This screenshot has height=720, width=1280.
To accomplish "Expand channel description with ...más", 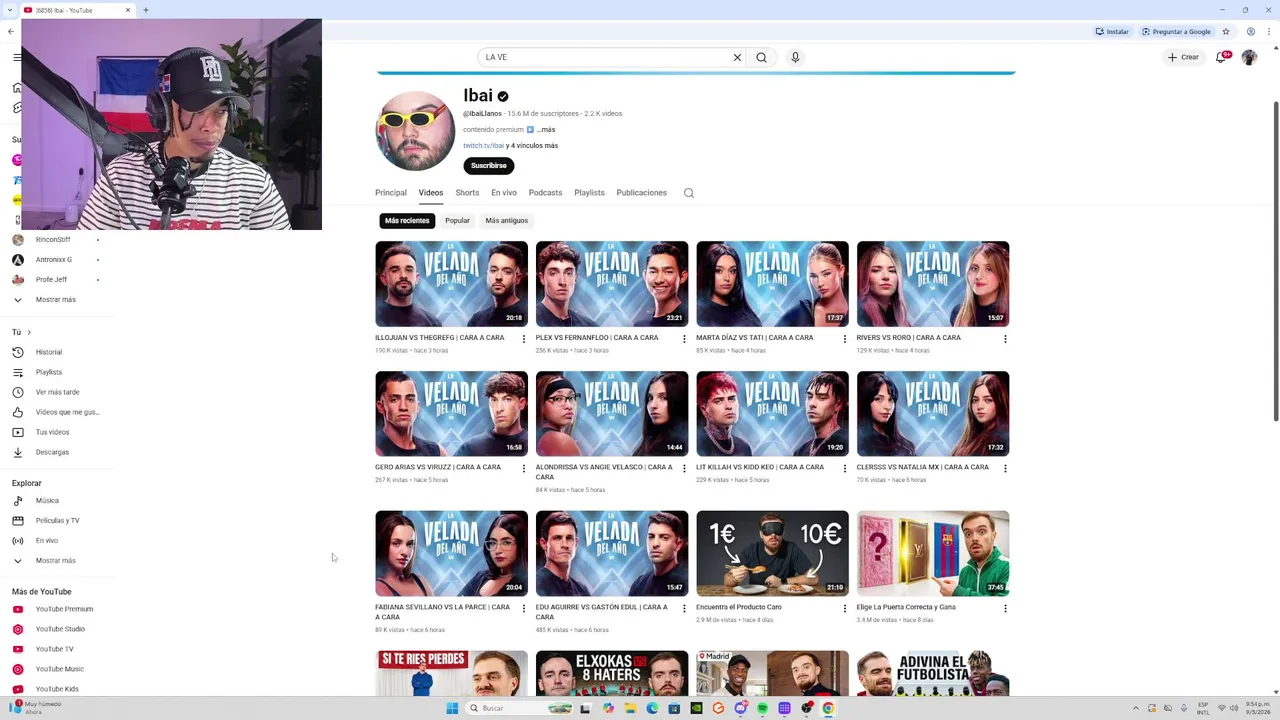I will 546,129.
